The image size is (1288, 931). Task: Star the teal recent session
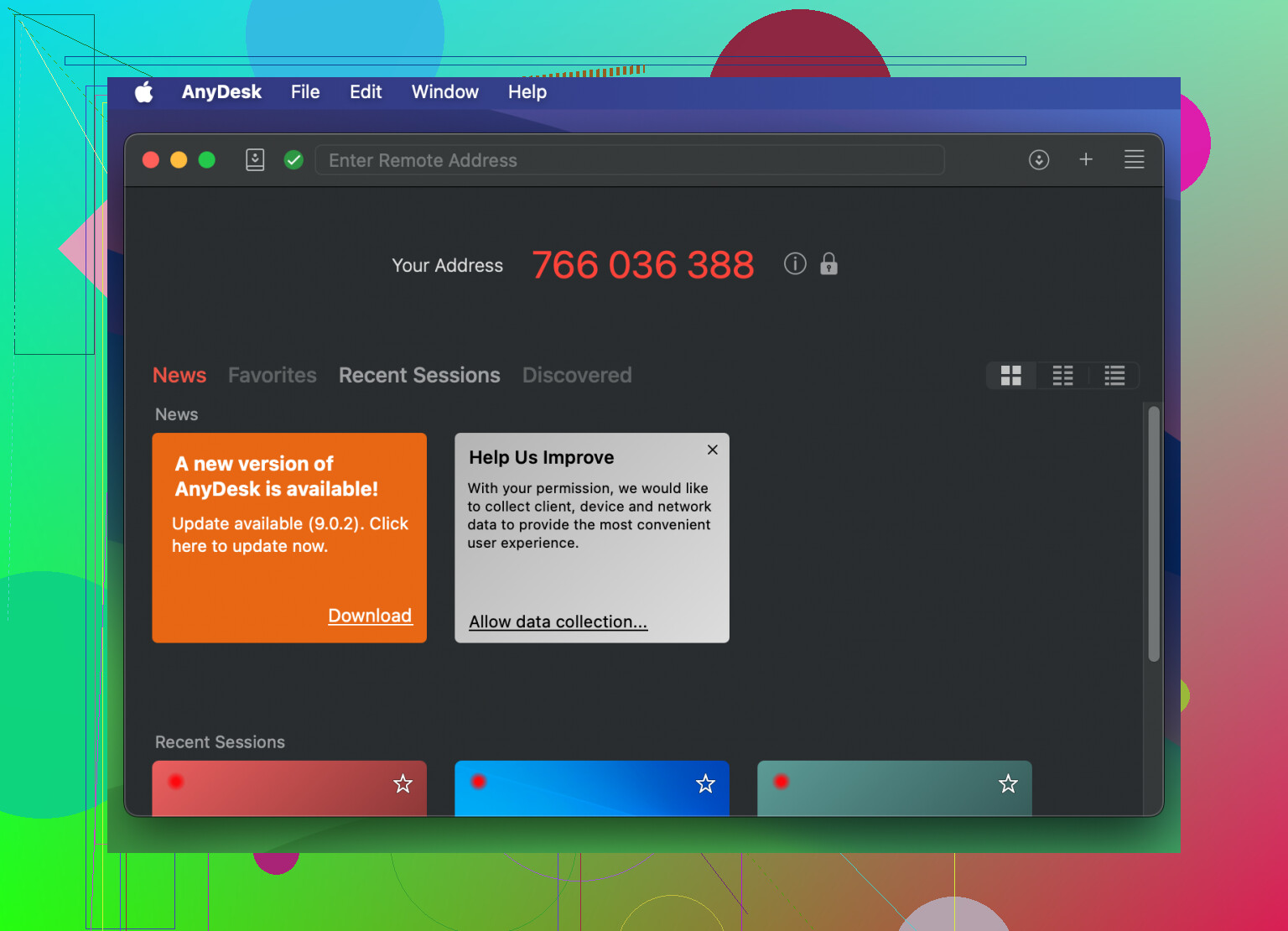(1008, 783)
